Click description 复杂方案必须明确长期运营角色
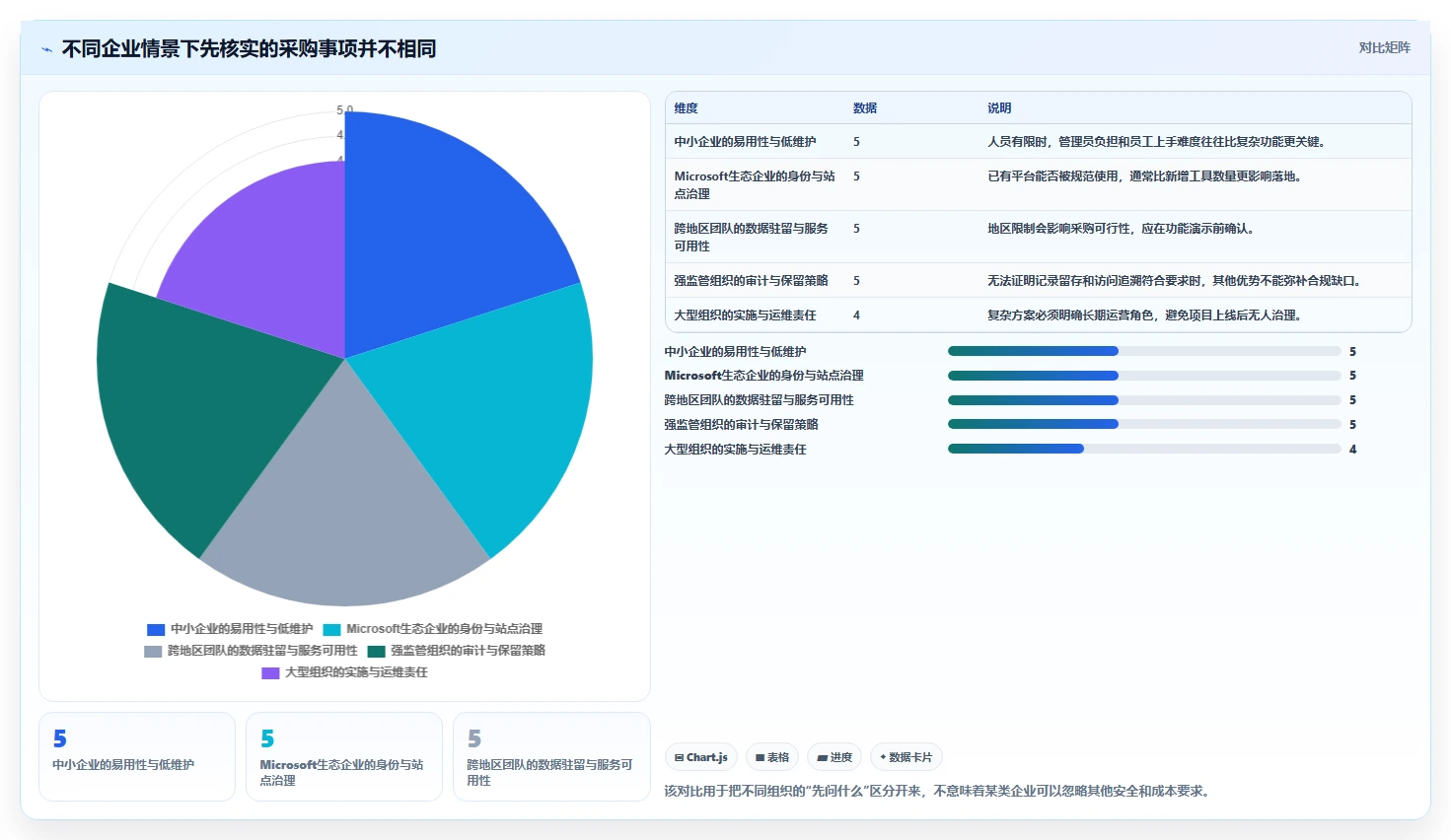The width and height of the screenshot is (1451, 840). point(1144,315)
